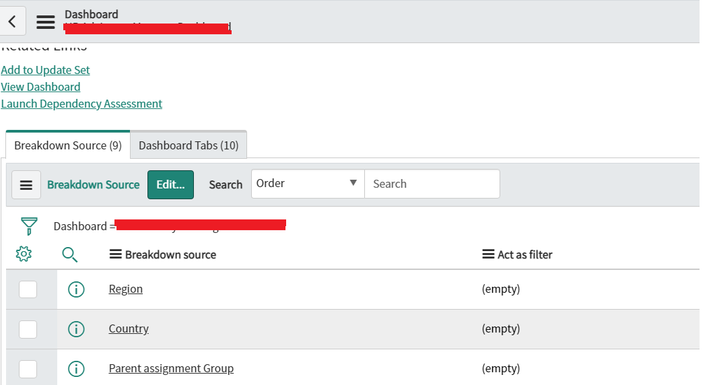Click the Dashboard = filter breadcrumb
The width and height of the screenshot is (713, 385).
(x=170, y=226)
